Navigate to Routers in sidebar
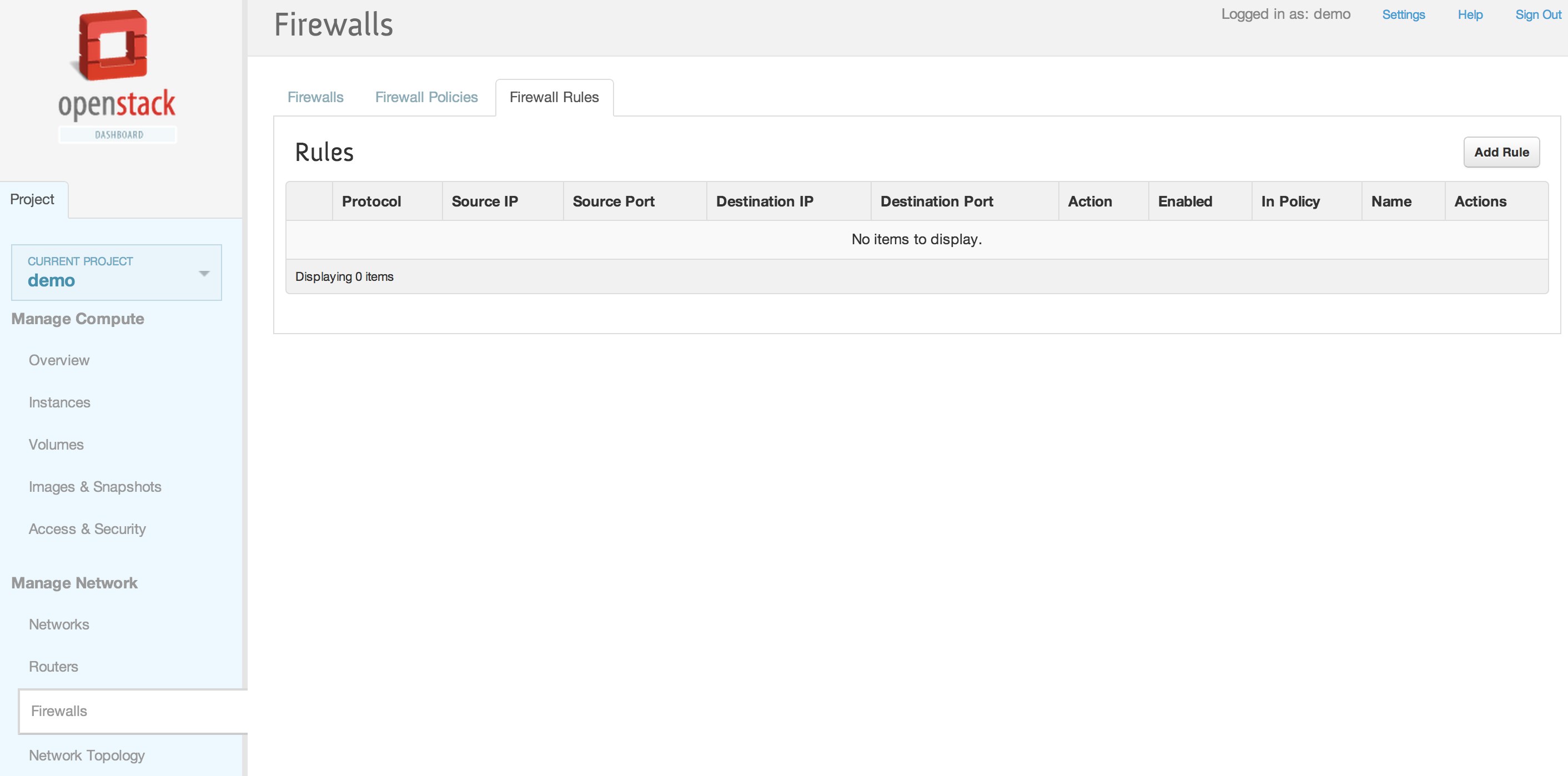Viewport: 1568px width, 776px height. pos(53,667)
